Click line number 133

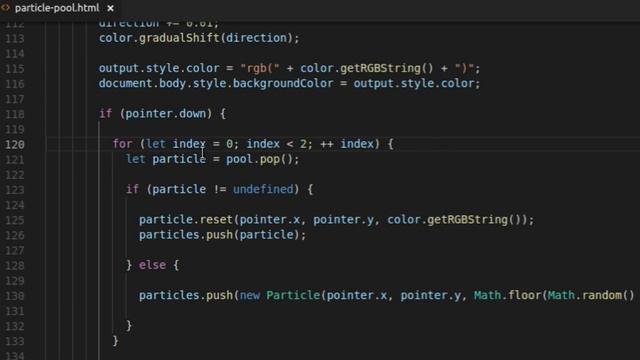tap(15, 341)
